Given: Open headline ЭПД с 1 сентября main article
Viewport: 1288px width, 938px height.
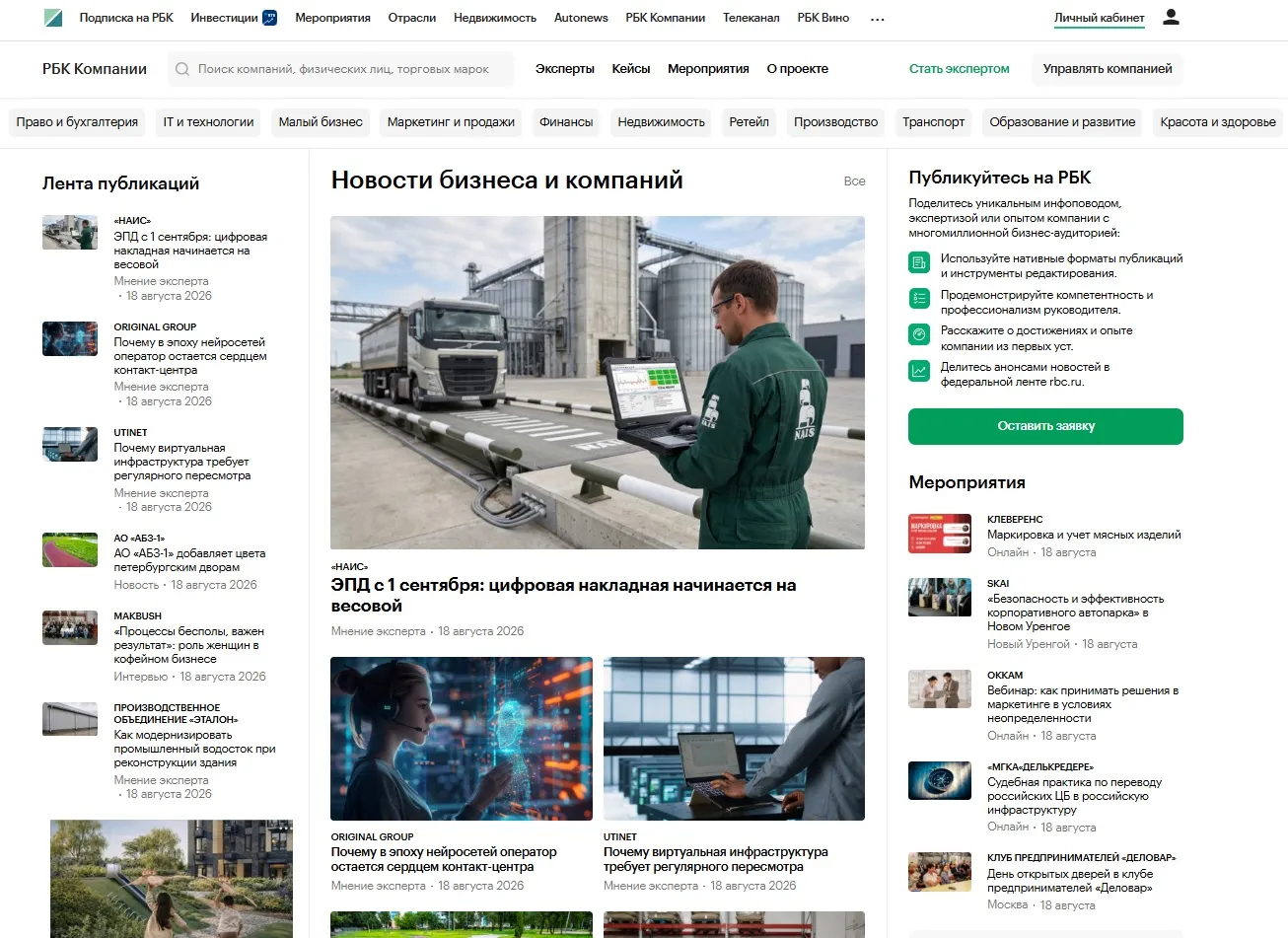Looking at the screenshot, I should click(563, 596).
